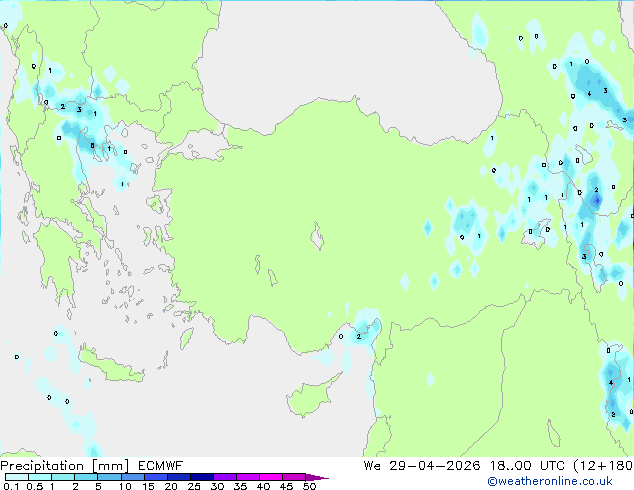Click the '(12+180' forecast run text
634x490 pixels.
pos(603,466)
